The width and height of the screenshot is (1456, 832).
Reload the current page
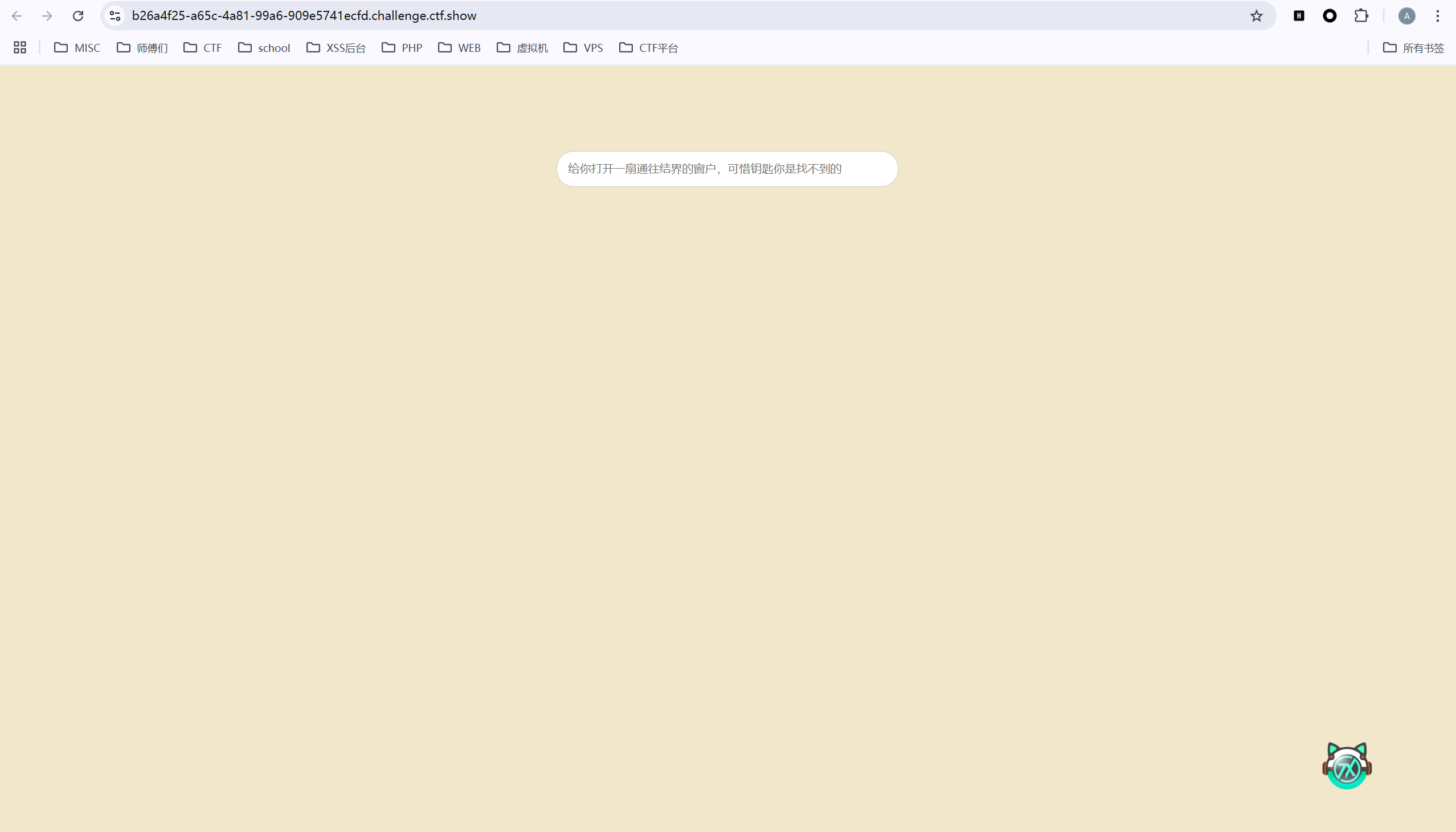[77, 15]
